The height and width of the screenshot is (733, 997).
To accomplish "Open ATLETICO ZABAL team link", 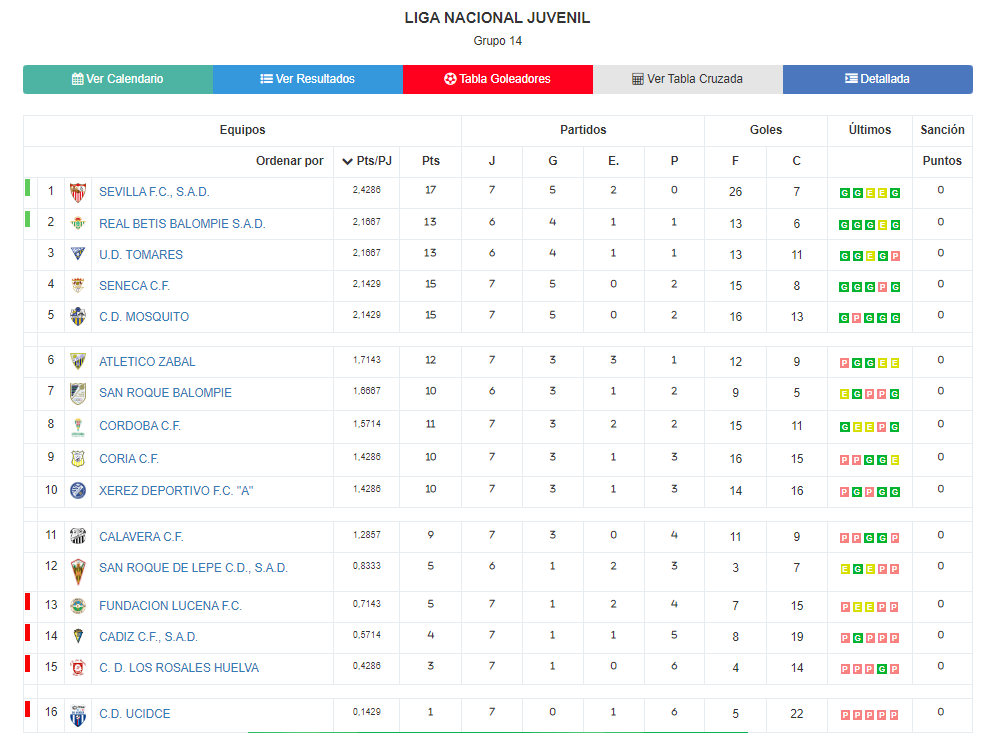I will pyautogui.click(x=147, y=362).
